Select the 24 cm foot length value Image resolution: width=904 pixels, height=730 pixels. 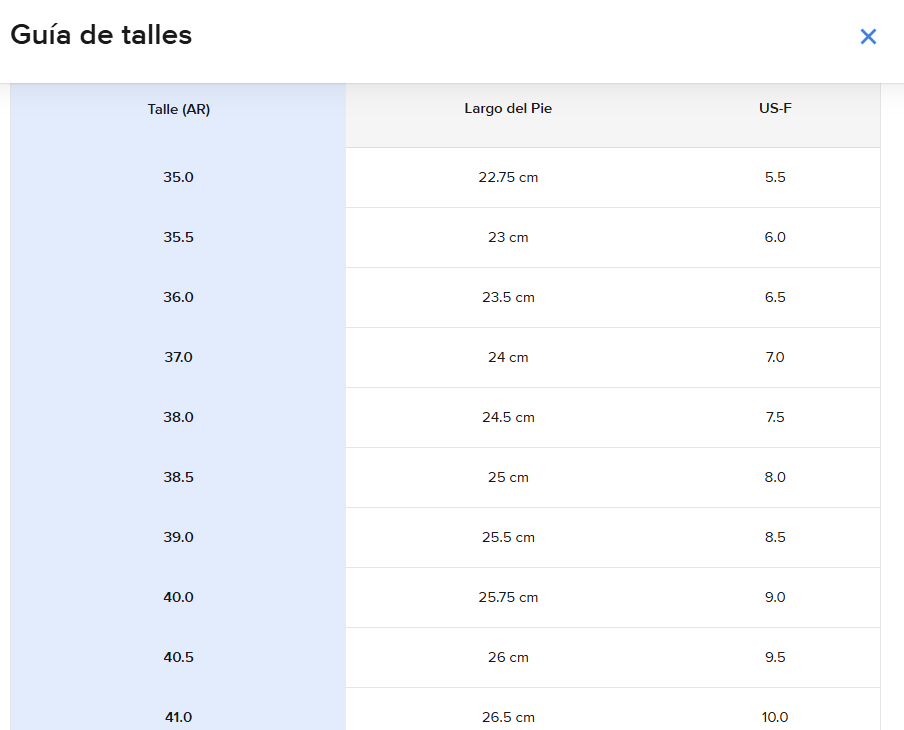tap(508, 357)
